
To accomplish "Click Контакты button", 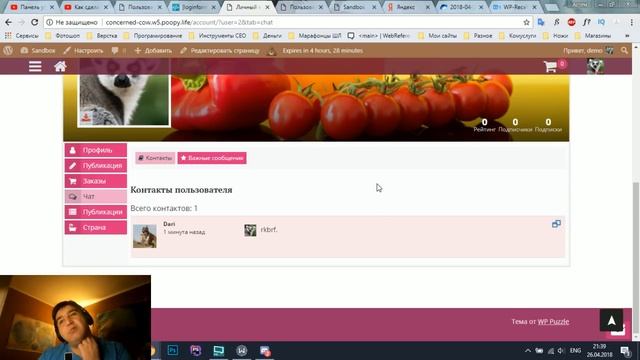I will click(x=155, y=158).
